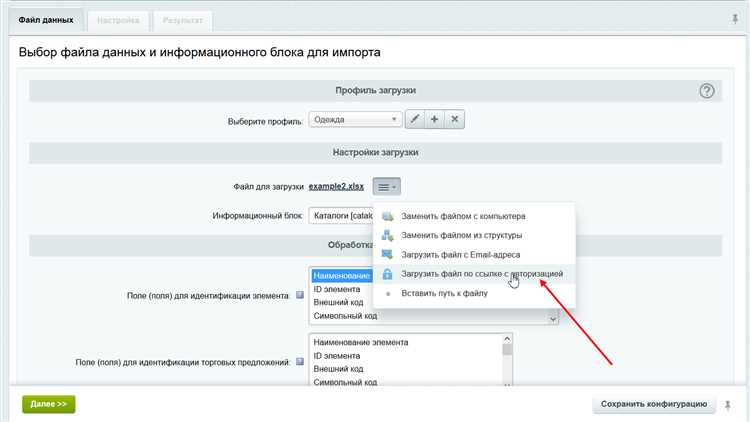Select highlighted Наименование in element list
The image size is (750, 422).
[x=342, y=276]
